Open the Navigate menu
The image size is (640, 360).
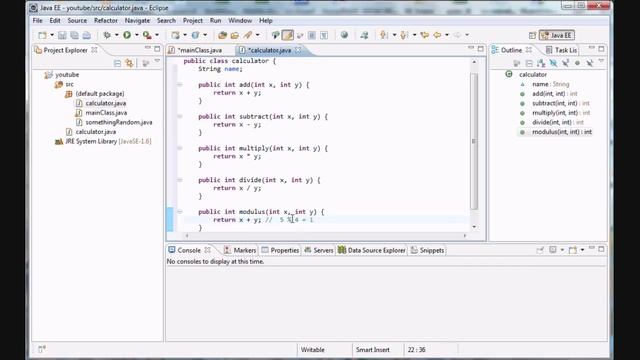[137, 20]
